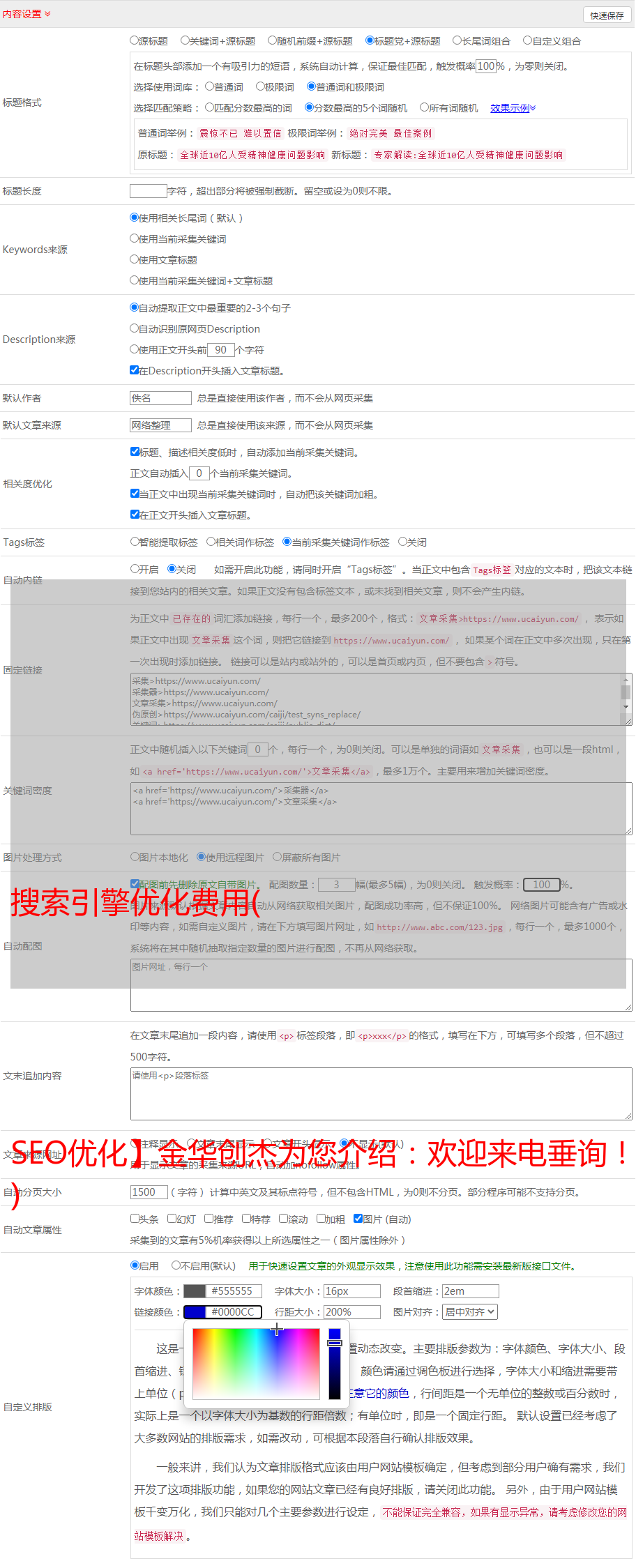
Task: Enable 自动内链 with 开启 radio
Action: pos(135,569)
